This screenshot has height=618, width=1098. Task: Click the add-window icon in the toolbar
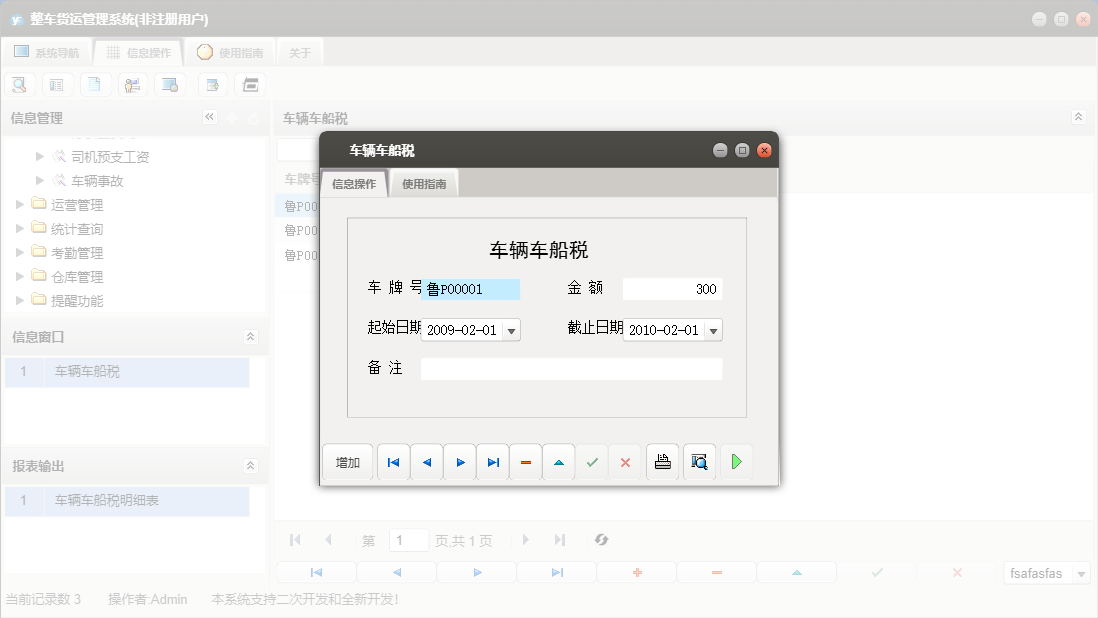pyautogui.click(x=211, y=84)
